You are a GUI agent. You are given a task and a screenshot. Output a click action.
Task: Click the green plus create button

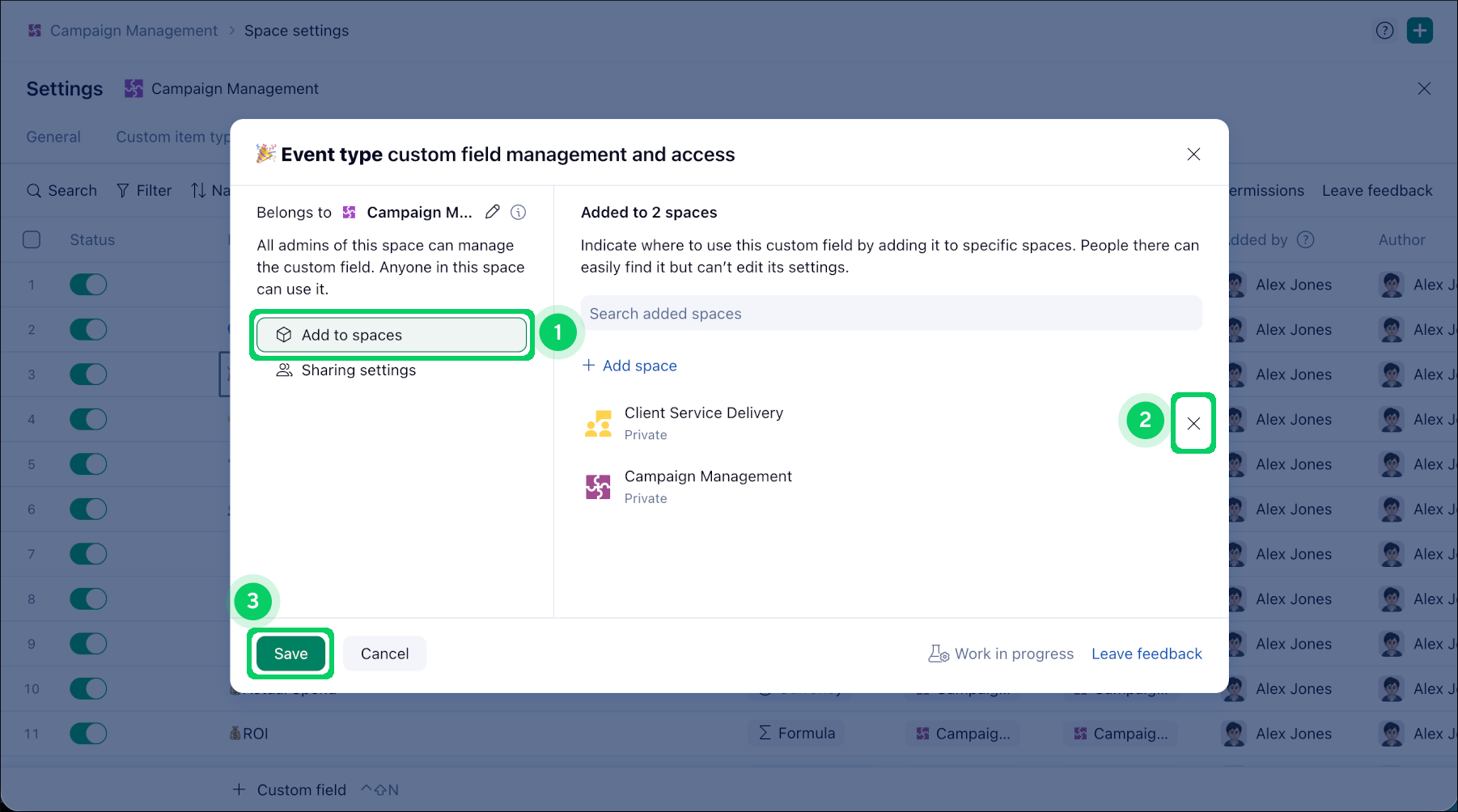point(1420,31)
